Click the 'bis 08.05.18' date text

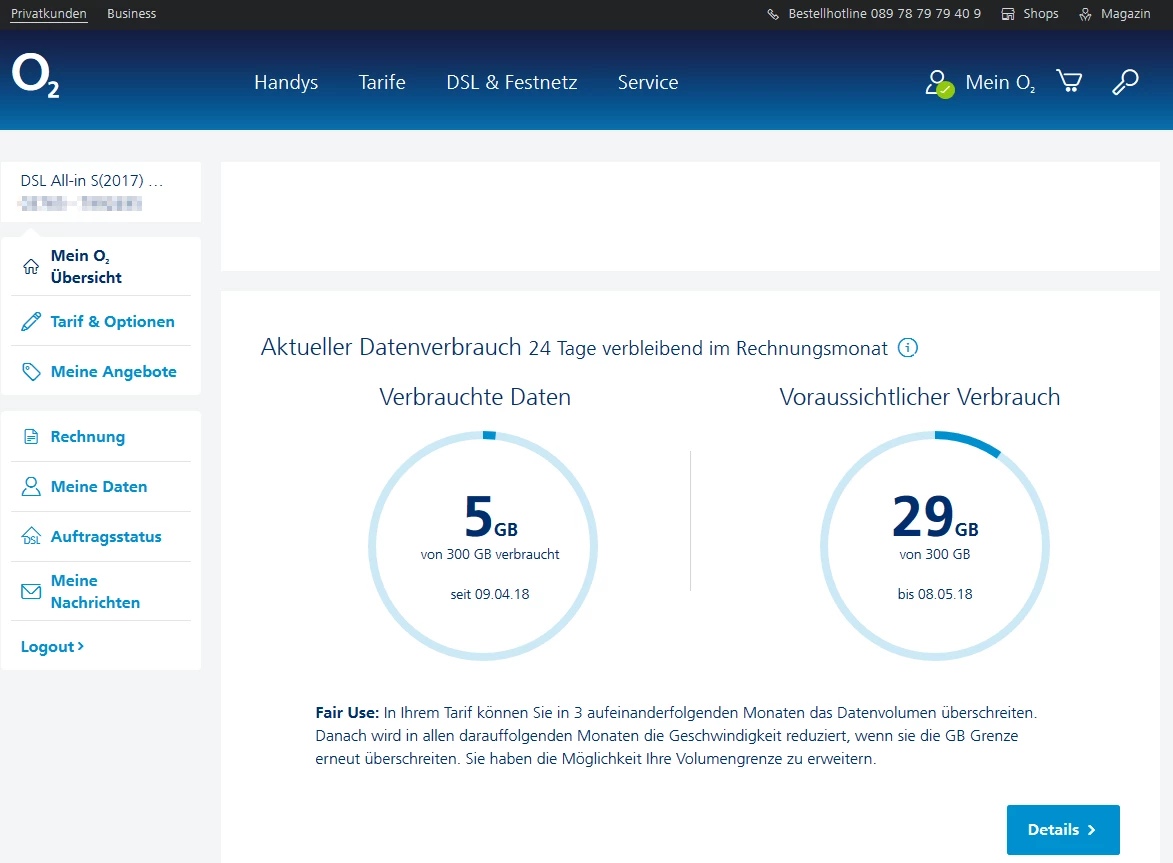pyautogui.click(x=935, y=595)
